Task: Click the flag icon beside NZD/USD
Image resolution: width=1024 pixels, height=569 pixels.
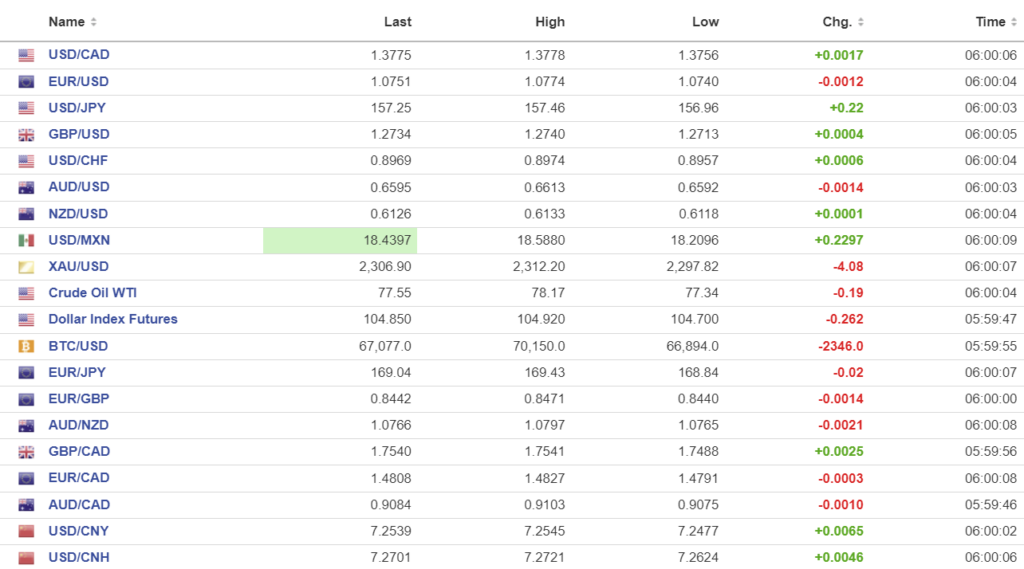Action: [x=26, y=214]
